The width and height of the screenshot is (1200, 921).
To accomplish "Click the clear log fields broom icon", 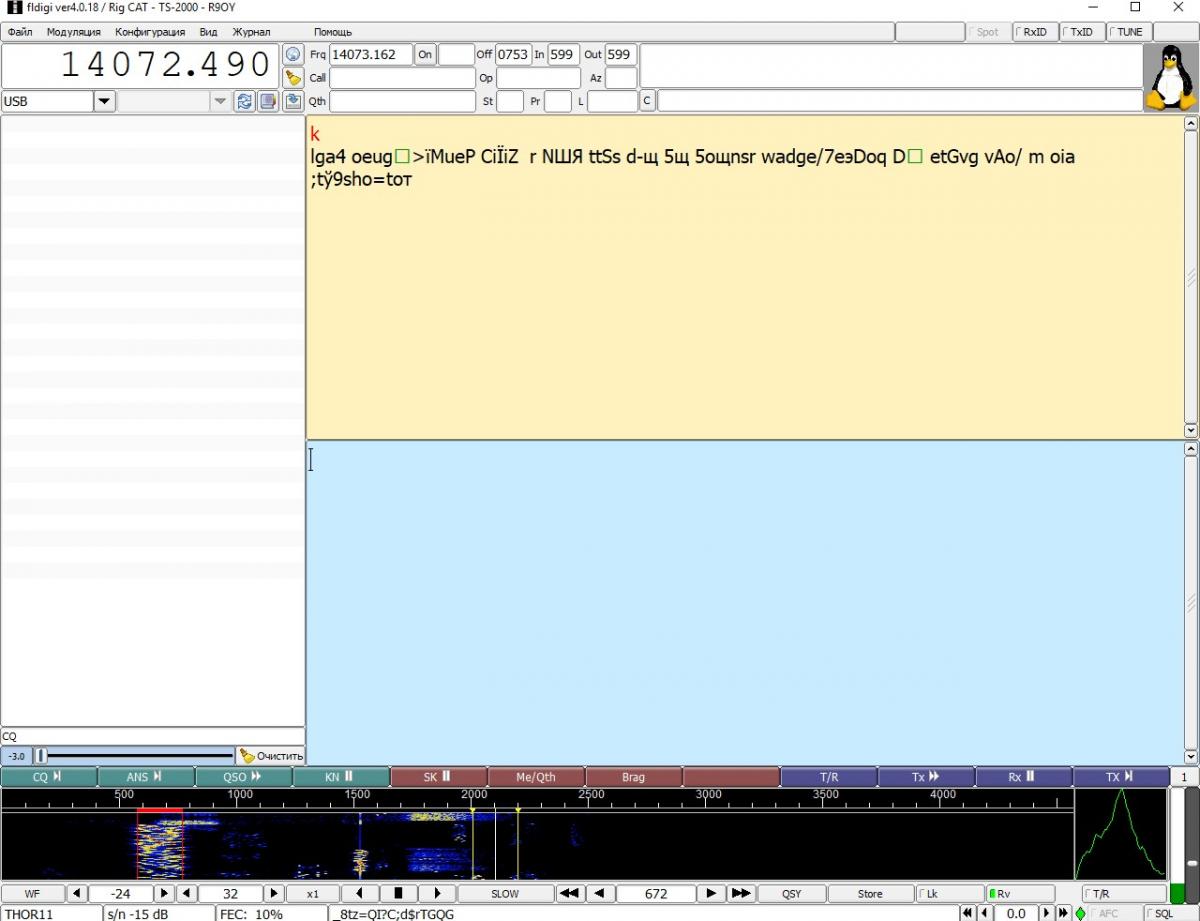I will coord(293,78).
